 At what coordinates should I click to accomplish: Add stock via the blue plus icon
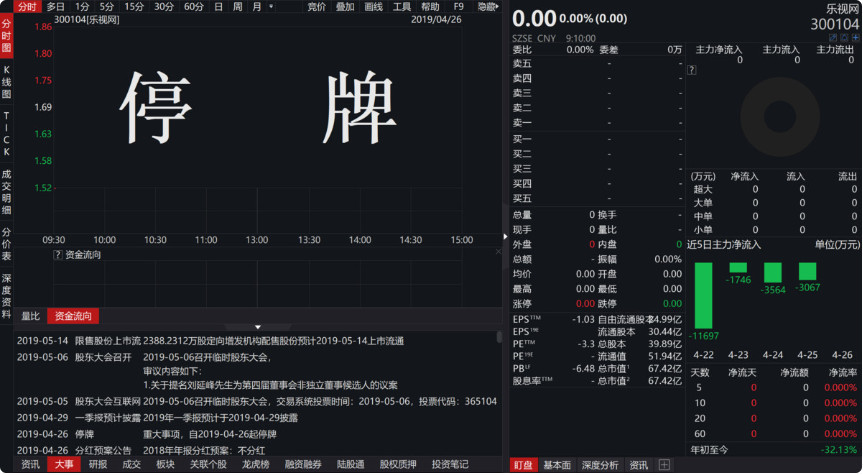pyautogui.click(x=855, y=37)
